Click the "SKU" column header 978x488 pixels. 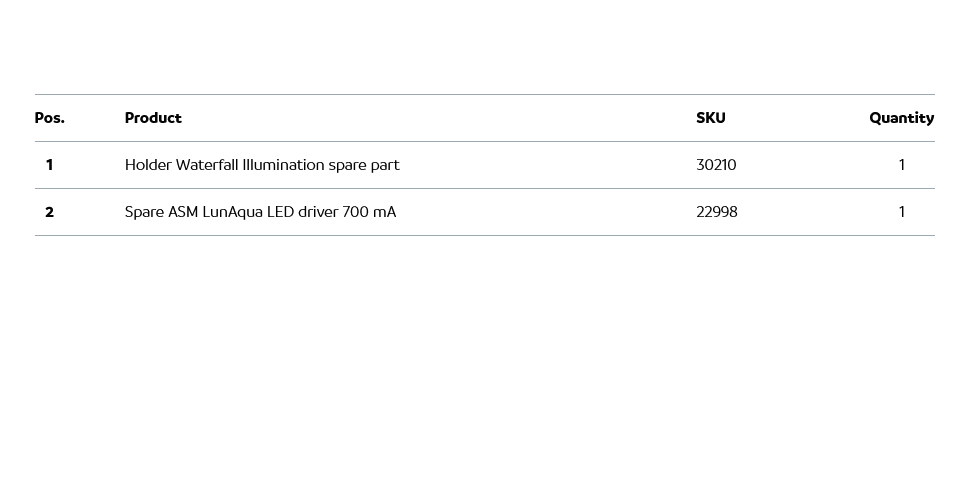tap(710, 118)
